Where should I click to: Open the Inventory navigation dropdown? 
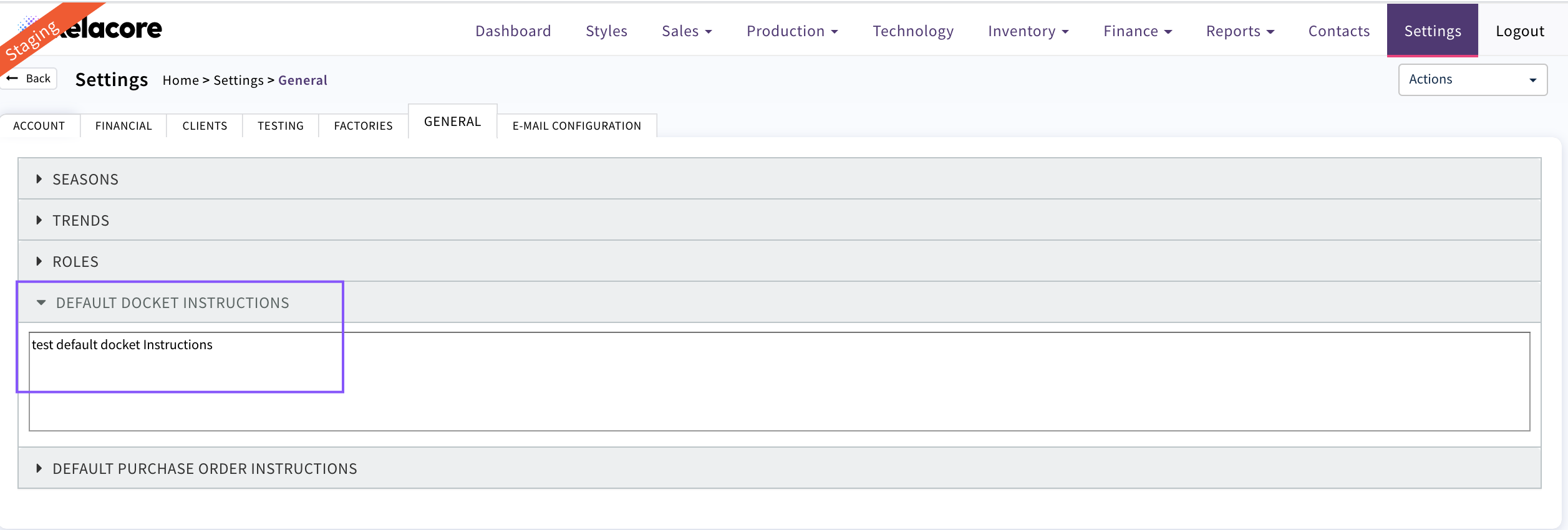click(x=1028, y=31)
